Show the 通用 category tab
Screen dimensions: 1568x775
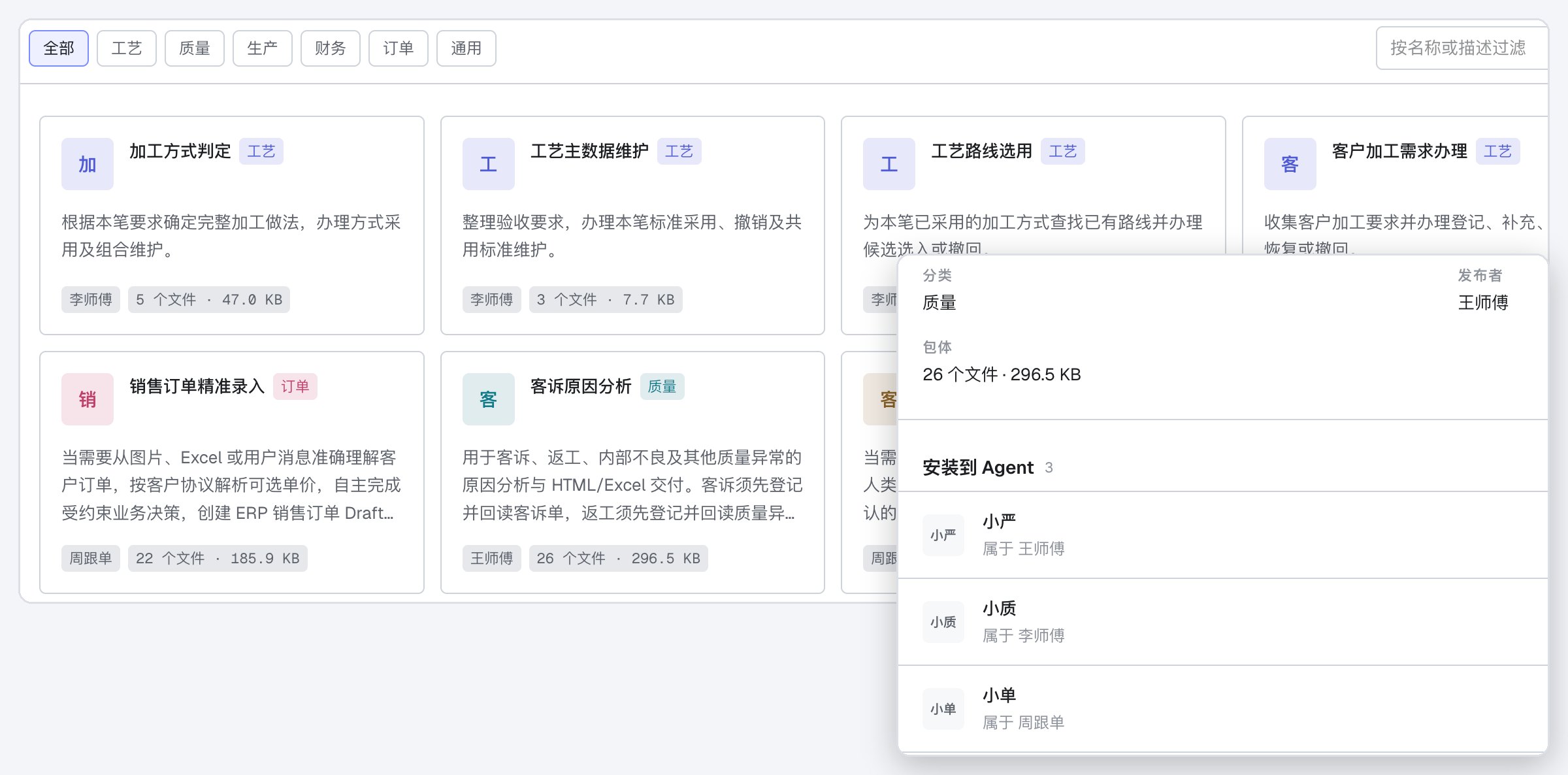(466, 48)
